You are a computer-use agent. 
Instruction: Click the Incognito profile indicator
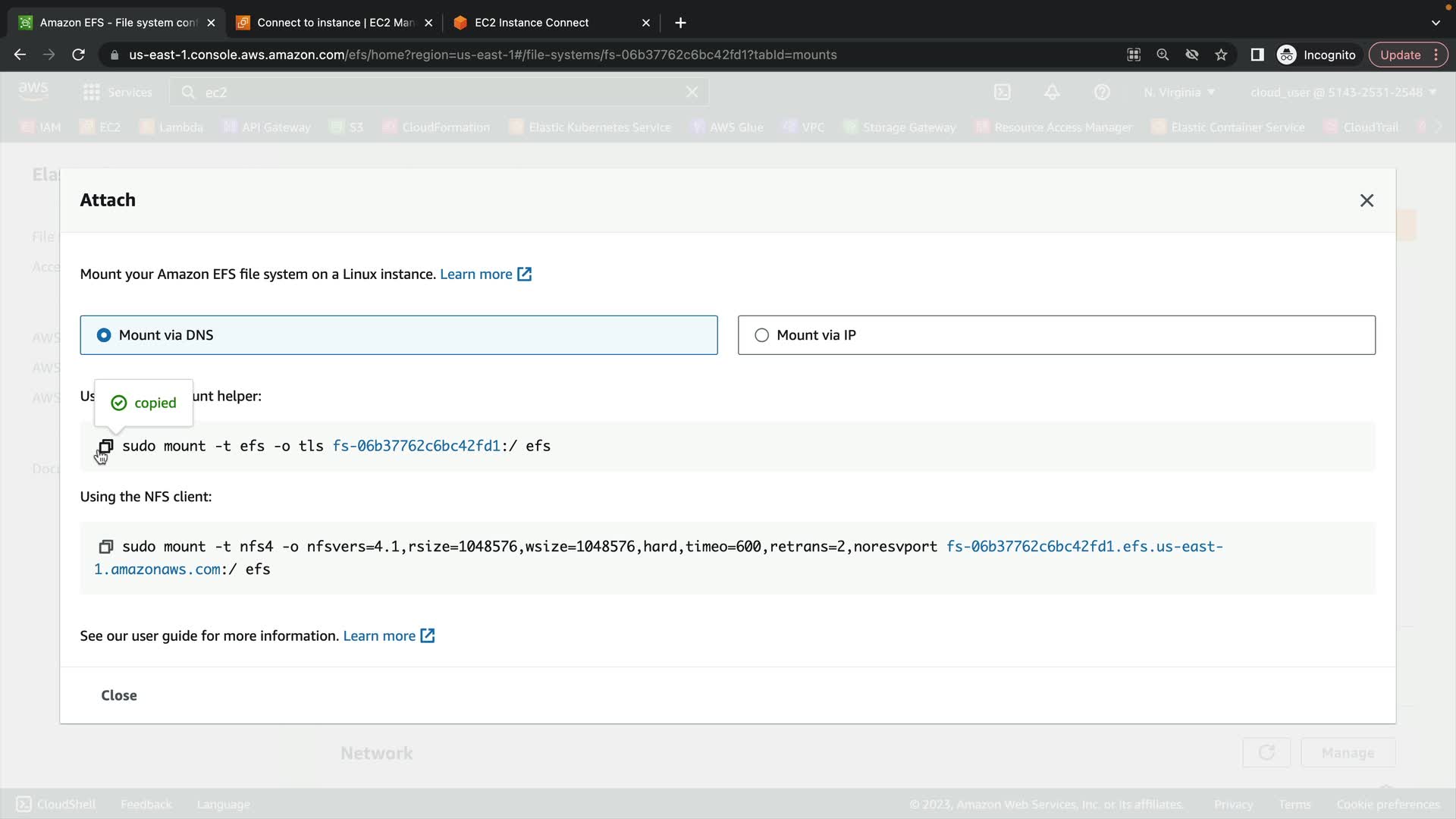click(x=1317, y=55)
